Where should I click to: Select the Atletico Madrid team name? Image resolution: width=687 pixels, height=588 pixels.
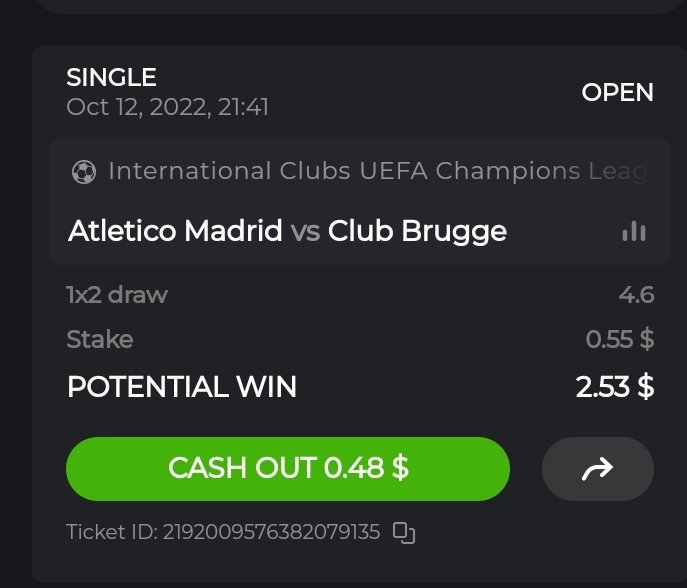pos(175,232)
